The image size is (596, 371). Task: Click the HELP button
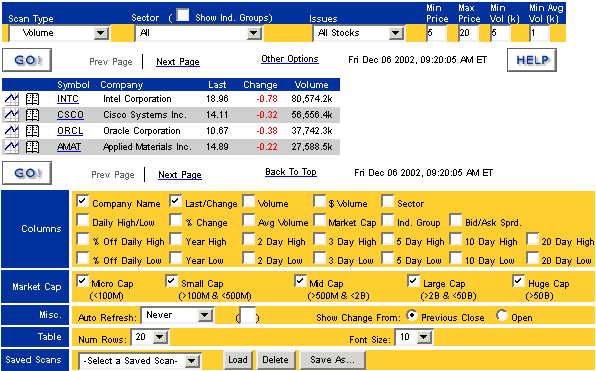click(x=532, y=60)
